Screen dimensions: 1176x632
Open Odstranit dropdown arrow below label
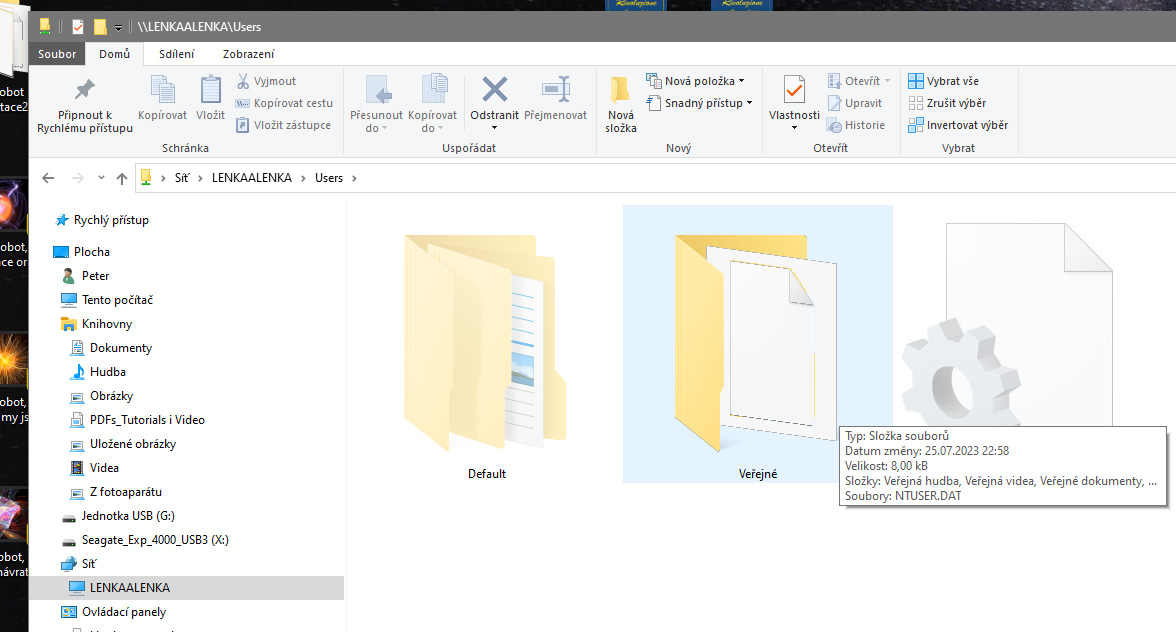494,128
